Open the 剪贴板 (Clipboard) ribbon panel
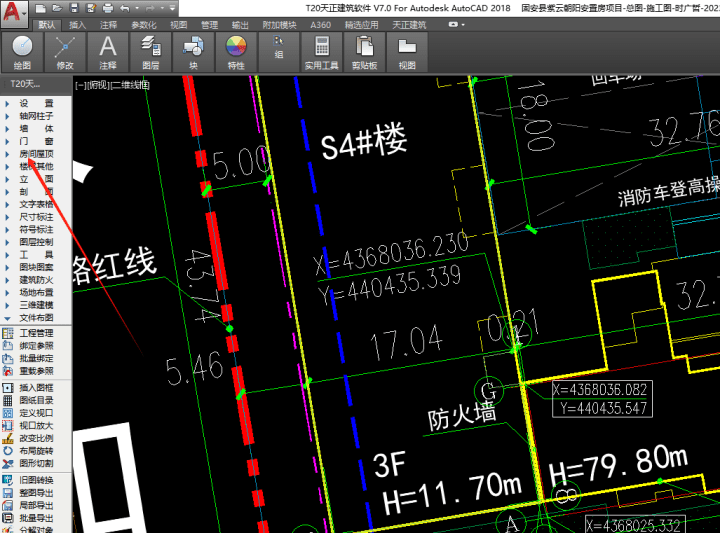 tap(364, 52)
